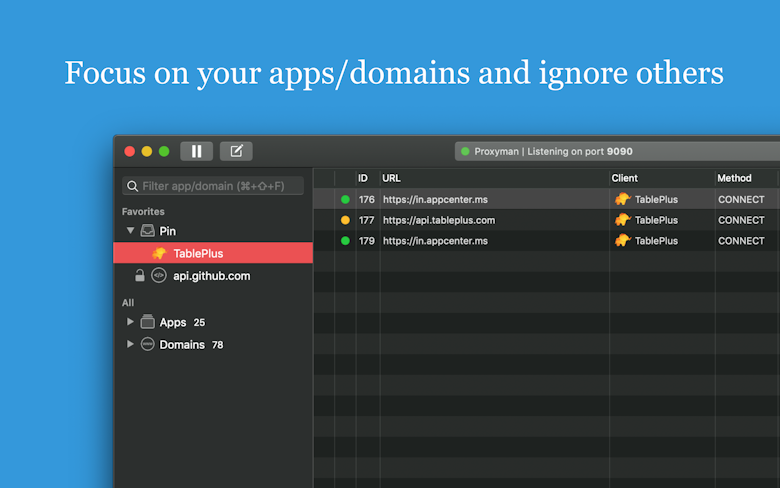Sort by the URL column header

[391, 178]
